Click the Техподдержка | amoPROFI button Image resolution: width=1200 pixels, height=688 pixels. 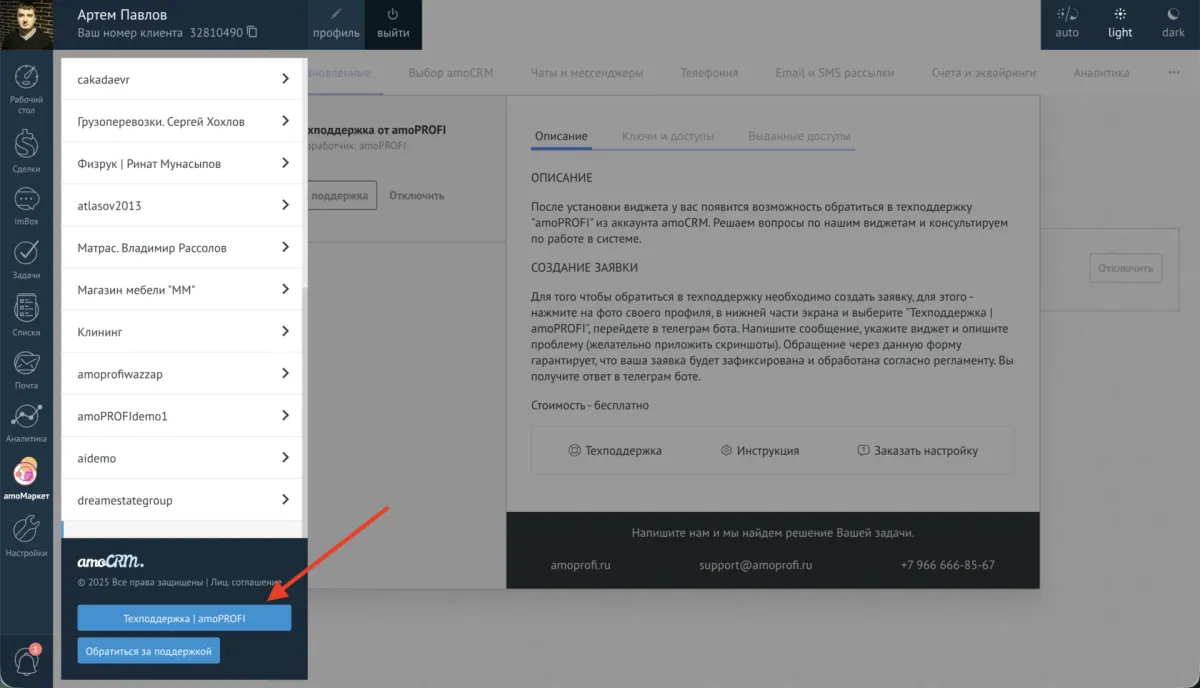[184, 618]
